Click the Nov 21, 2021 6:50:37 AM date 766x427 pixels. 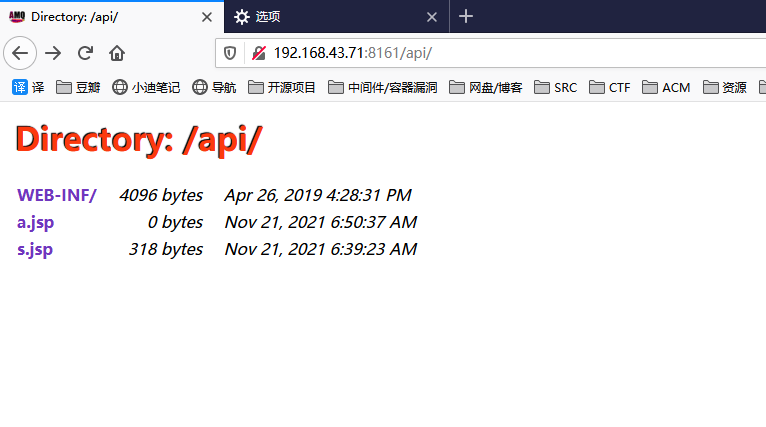(321, 223)
